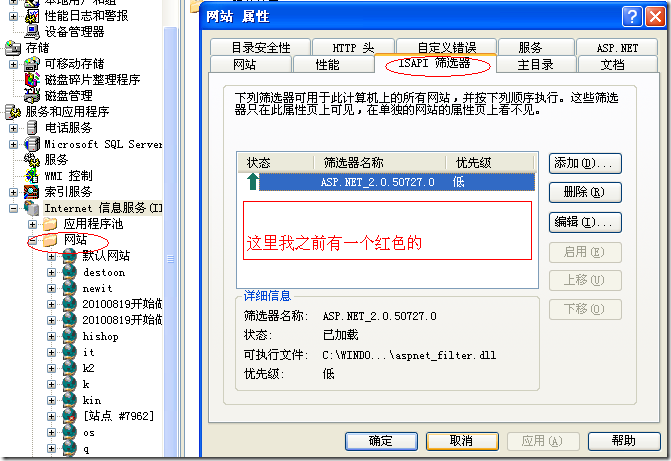
Task: Switch to the 自定义错误 tab
Action: [x=446, y=47]
